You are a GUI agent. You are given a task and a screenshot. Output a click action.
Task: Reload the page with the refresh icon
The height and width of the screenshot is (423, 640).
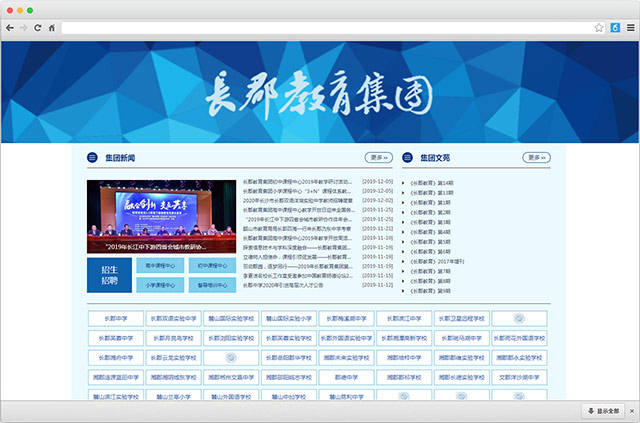[37, 27]
